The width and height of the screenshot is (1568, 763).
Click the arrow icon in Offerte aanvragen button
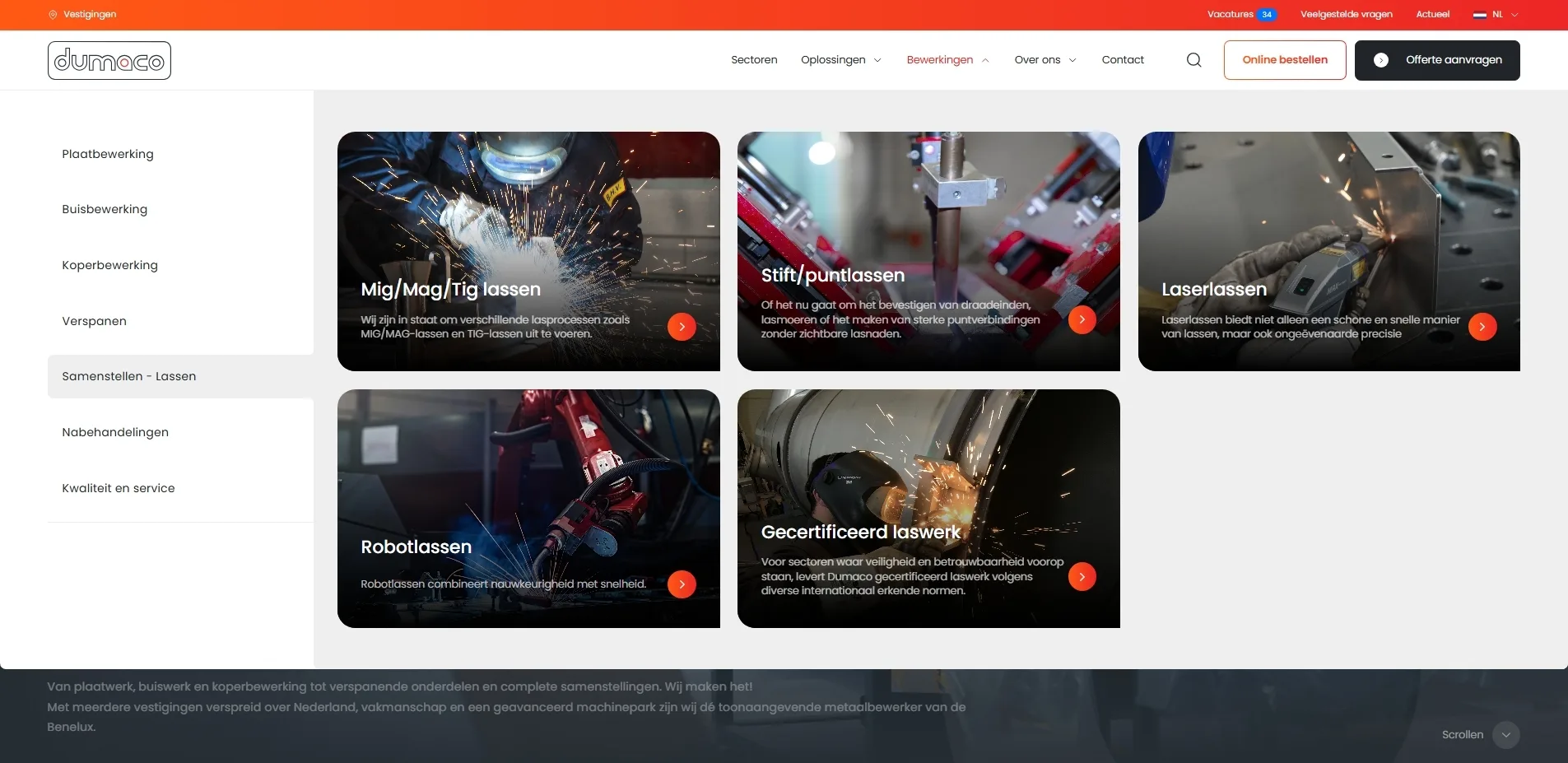1381,60
